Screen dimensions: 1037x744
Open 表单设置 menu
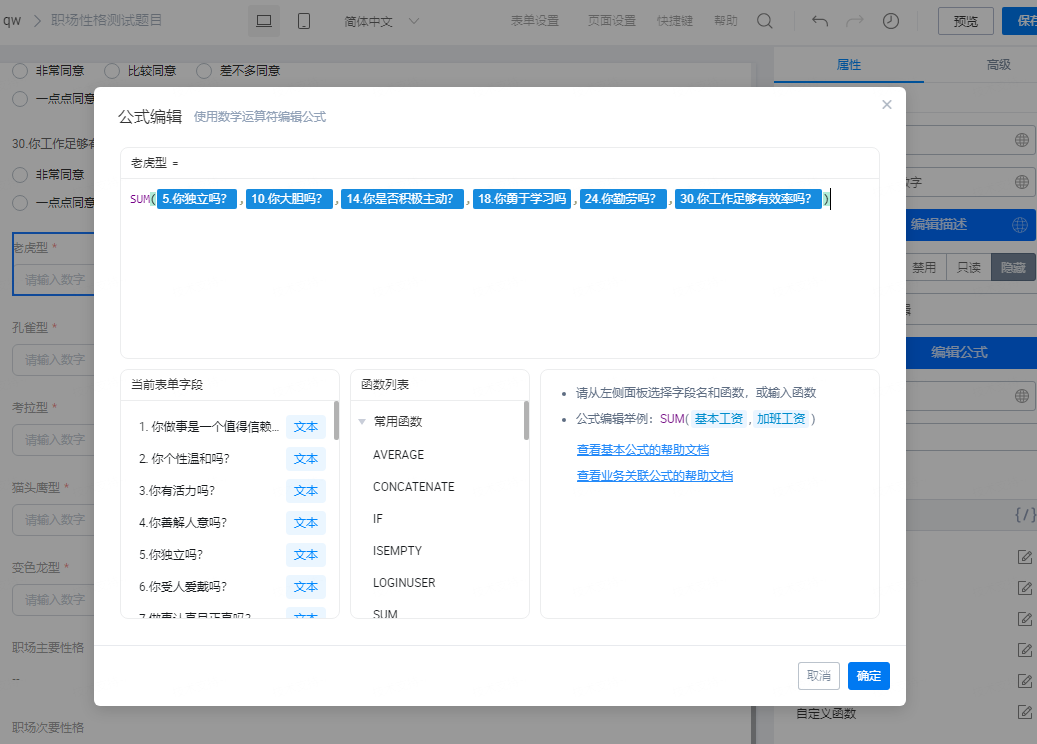click(534, 21)
